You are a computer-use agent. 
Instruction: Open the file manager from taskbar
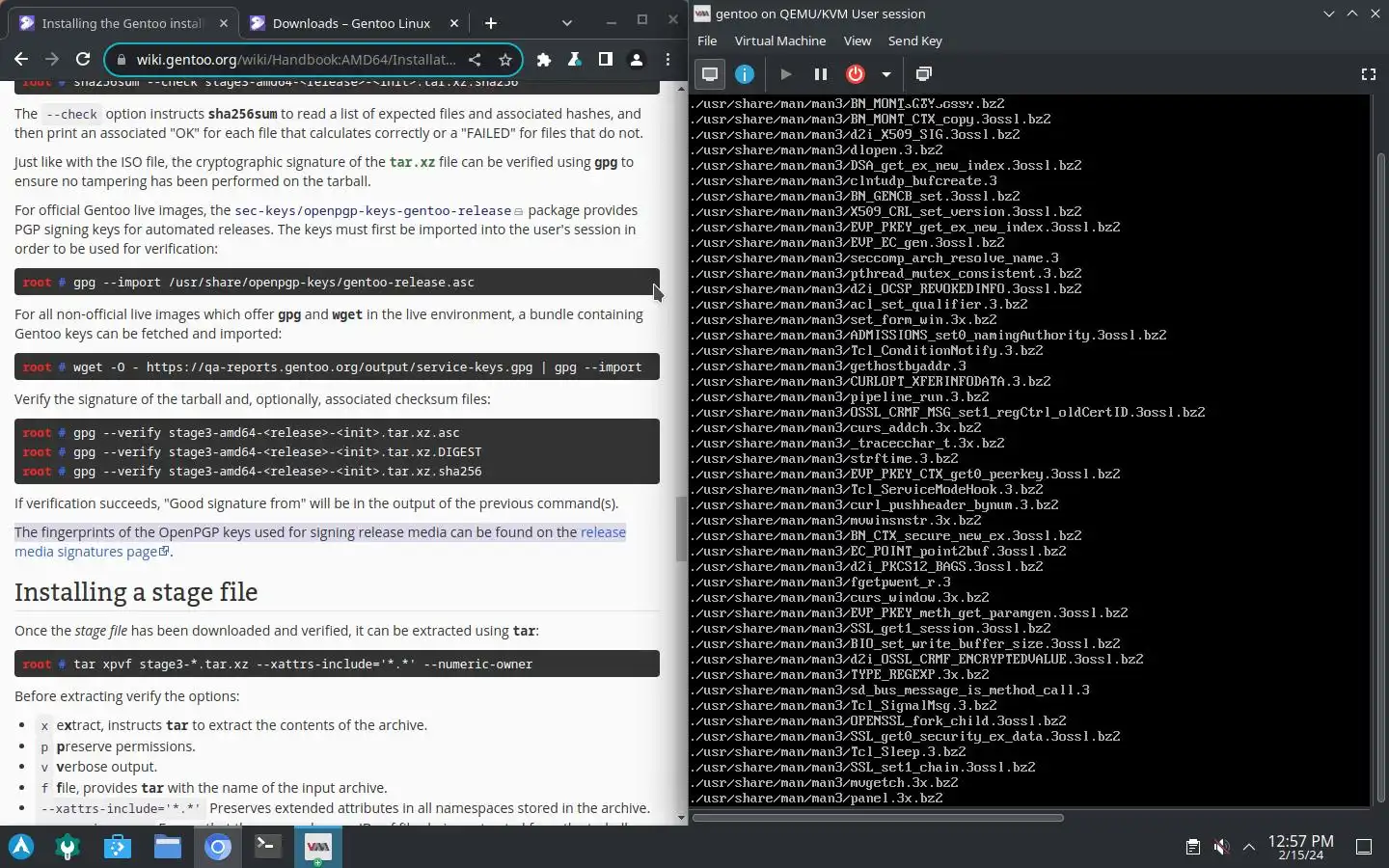coord(168,847)
